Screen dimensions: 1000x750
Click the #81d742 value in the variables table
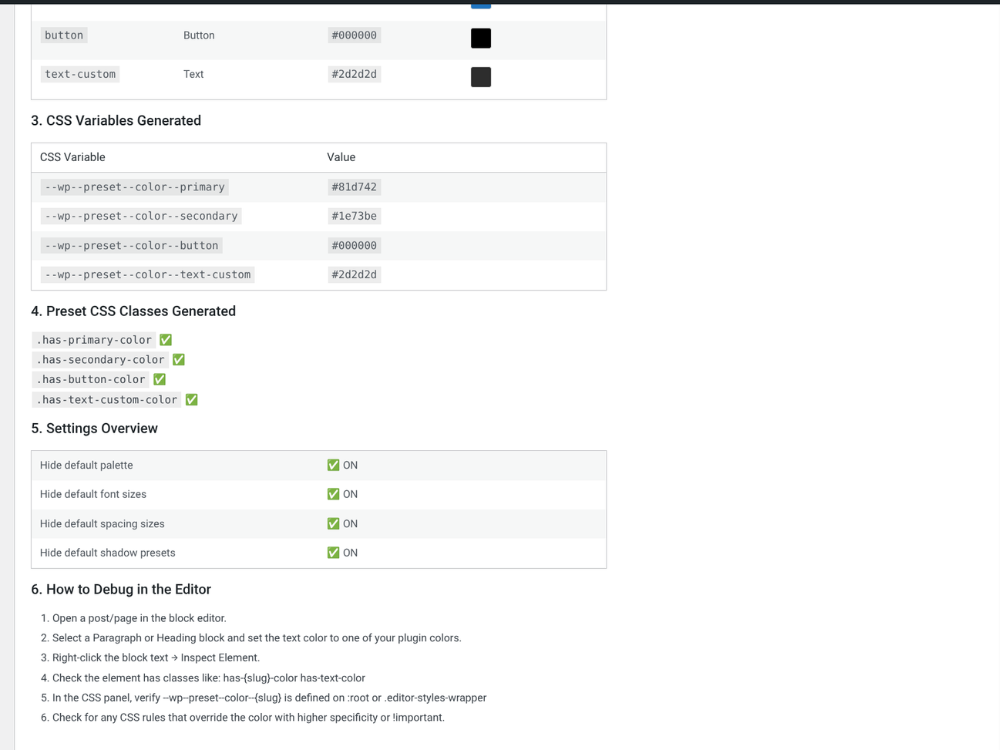pyautogui.click(x=354, y=187)
